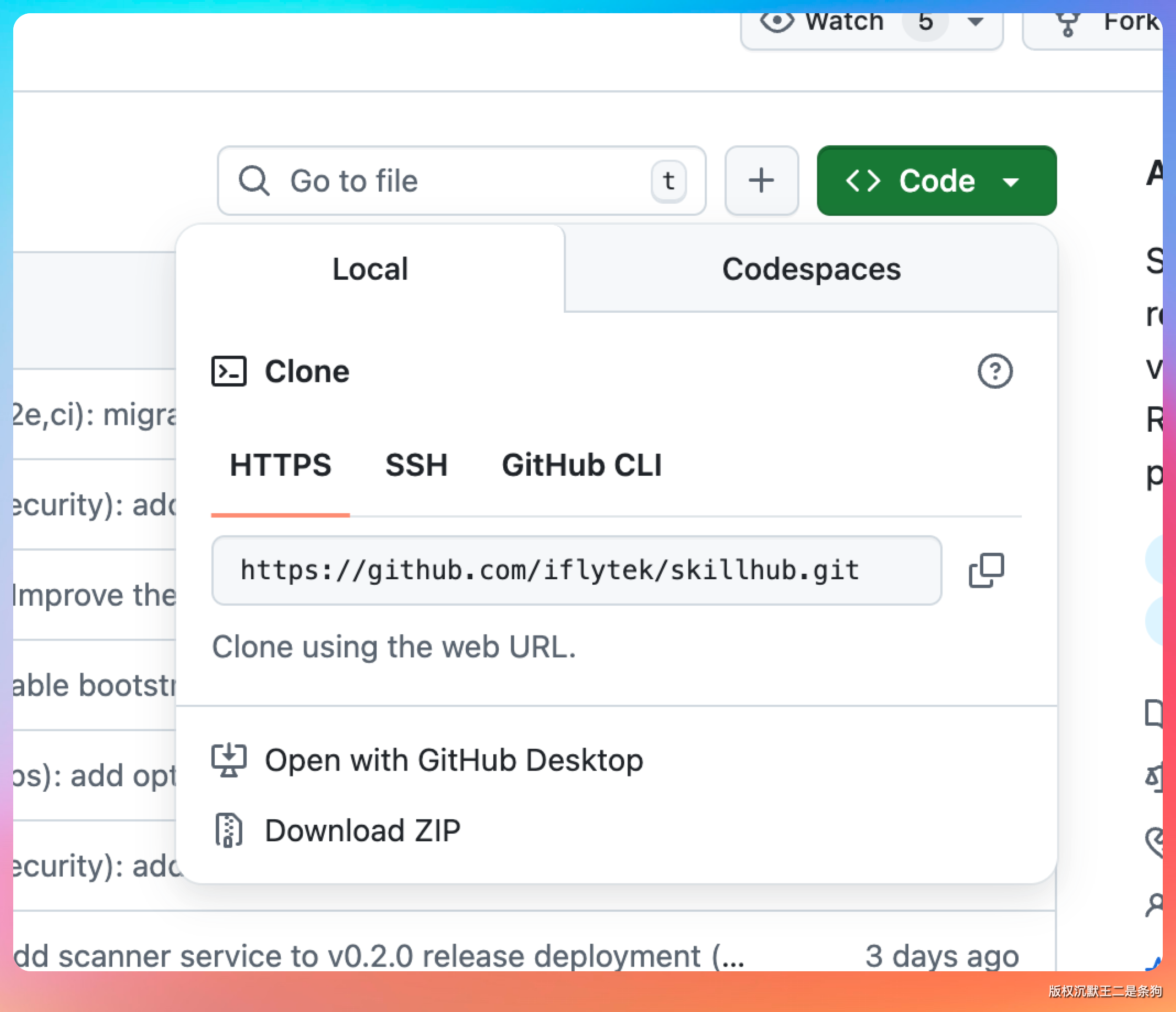The height and width of the screenshot is (1012, 1176).
Task: Copy the HTTPS clone URL to clipboard
Action: [986, 570]
